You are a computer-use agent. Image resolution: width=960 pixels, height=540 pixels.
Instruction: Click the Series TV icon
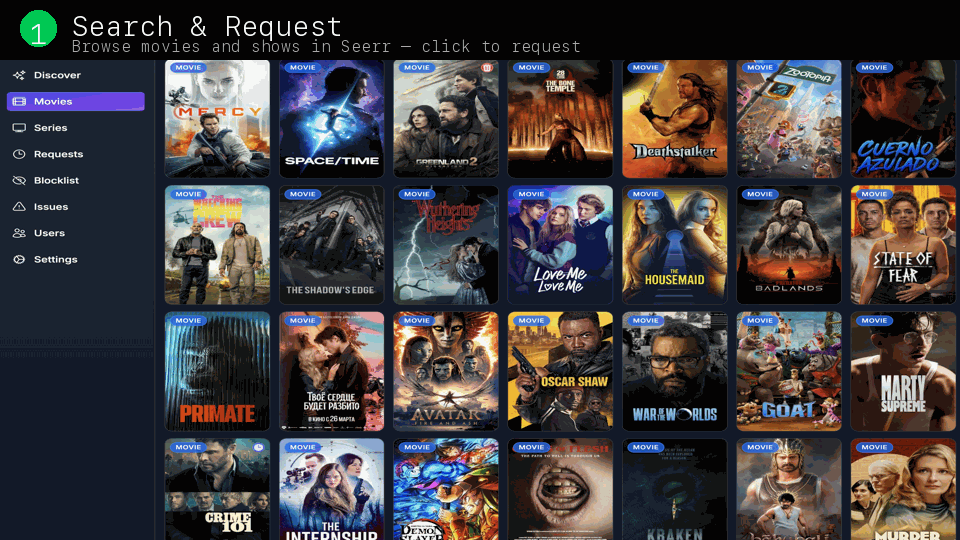point(19,128)
